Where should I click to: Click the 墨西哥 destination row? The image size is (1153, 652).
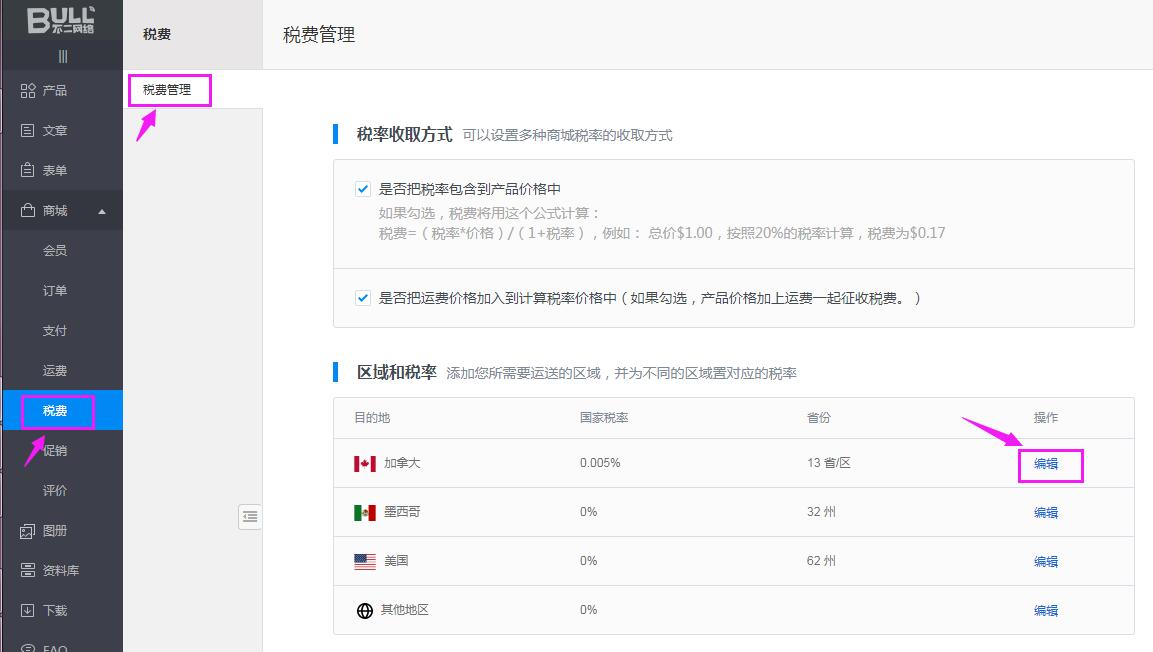point(402,512)
